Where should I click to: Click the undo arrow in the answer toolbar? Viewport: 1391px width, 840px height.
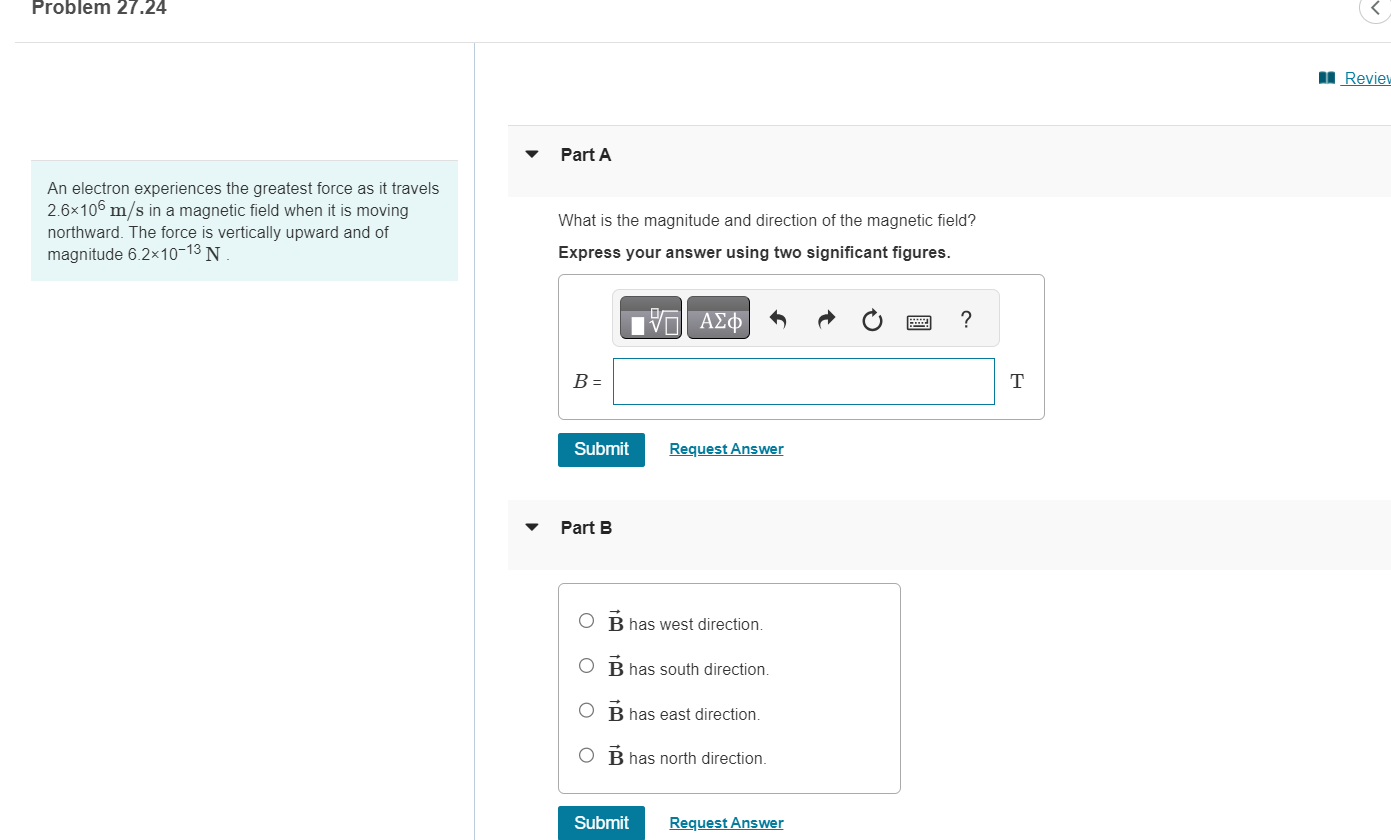(x=778, y=317)
